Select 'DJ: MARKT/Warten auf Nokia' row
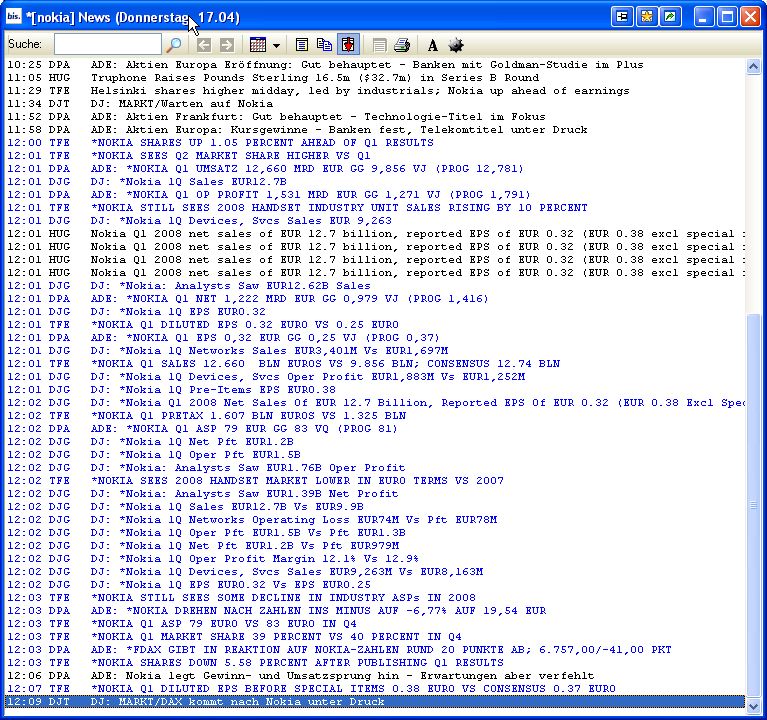The width and height of the screenshot is (767, 720). 376,104
